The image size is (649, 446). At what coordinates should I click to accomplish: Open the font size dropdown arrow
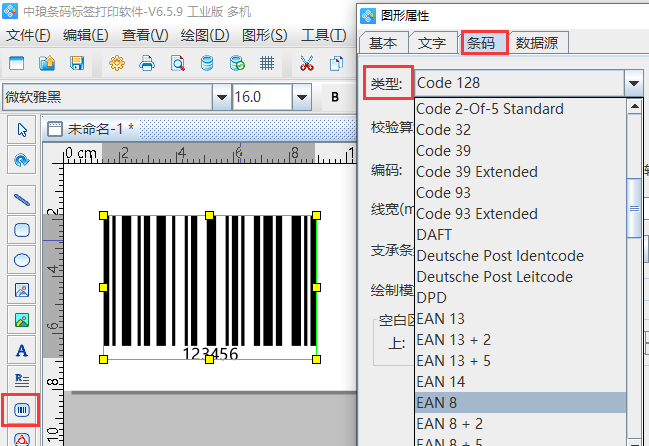coord(302,97)
